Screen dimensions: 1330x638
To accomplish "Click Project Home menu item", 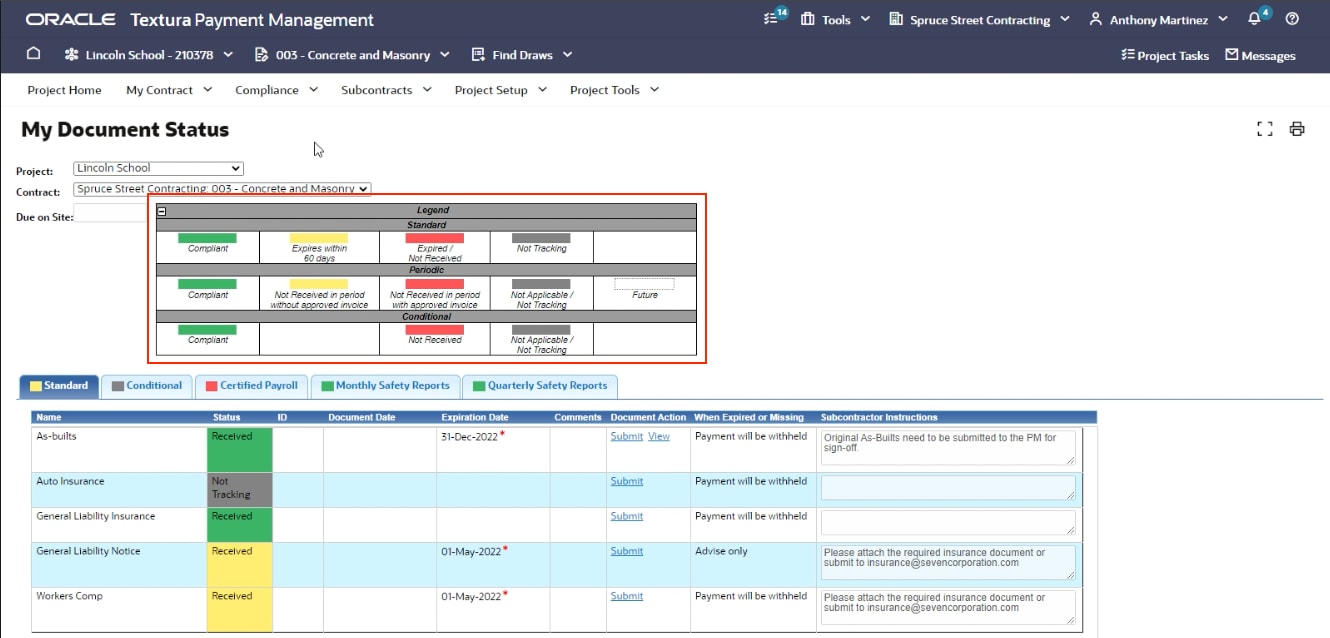I will click(x=64, y=90).
